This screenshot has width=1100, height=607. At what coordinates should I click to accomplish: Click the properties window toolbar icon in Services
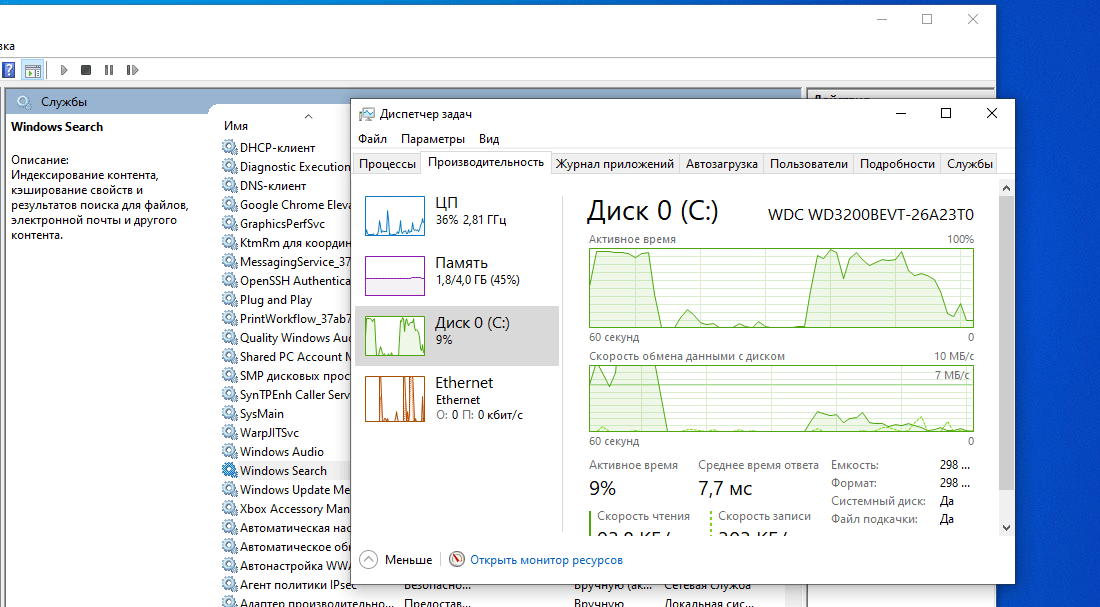tap(32, 70)
